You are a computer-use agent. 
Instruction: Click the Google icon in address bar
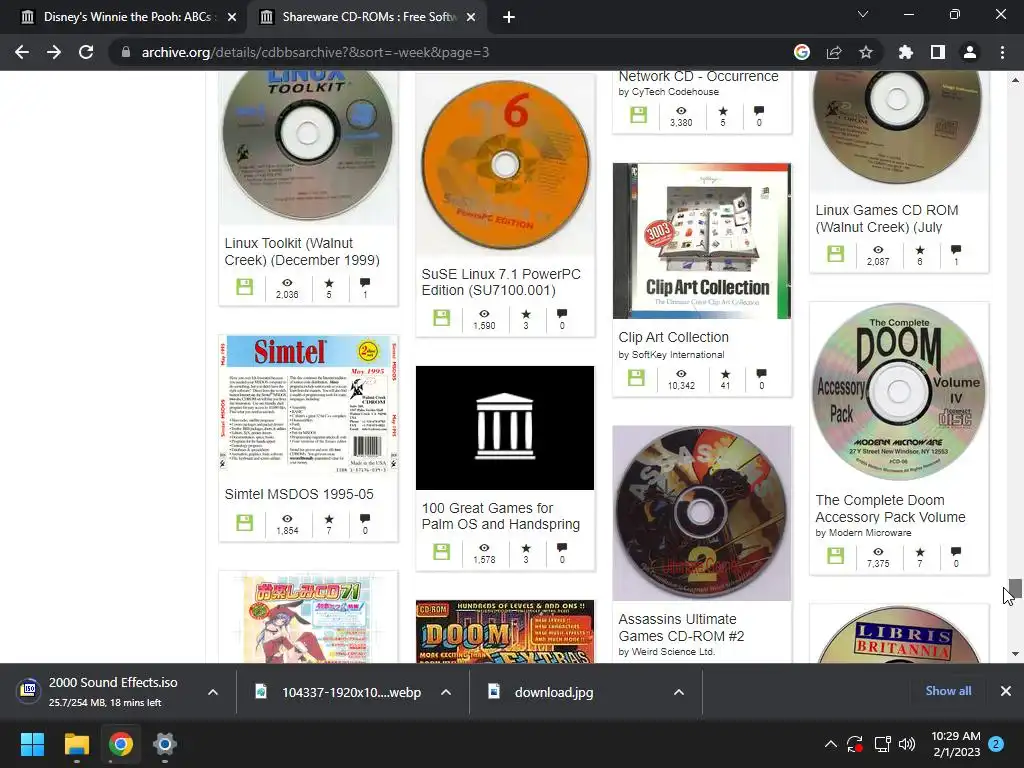click(x=802, y=52)
